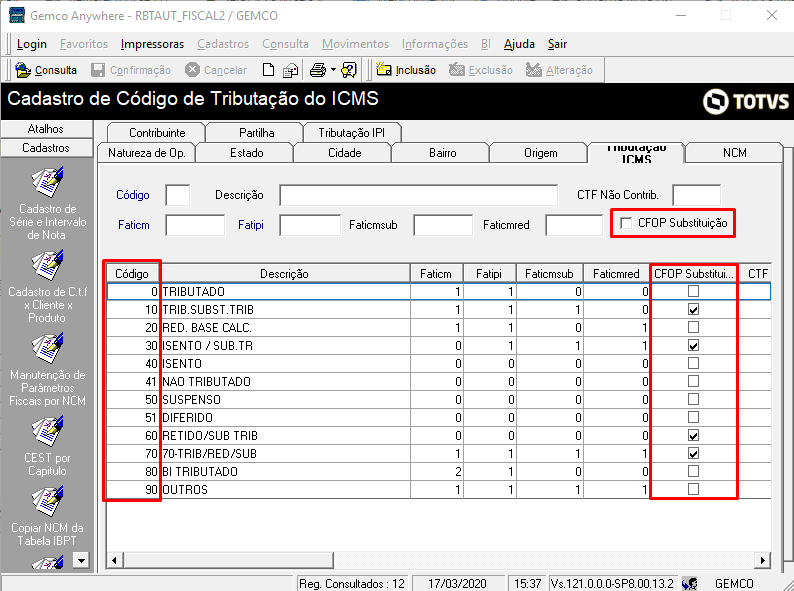Open the Login menu

pyautogui.click(x=31, y=44)
